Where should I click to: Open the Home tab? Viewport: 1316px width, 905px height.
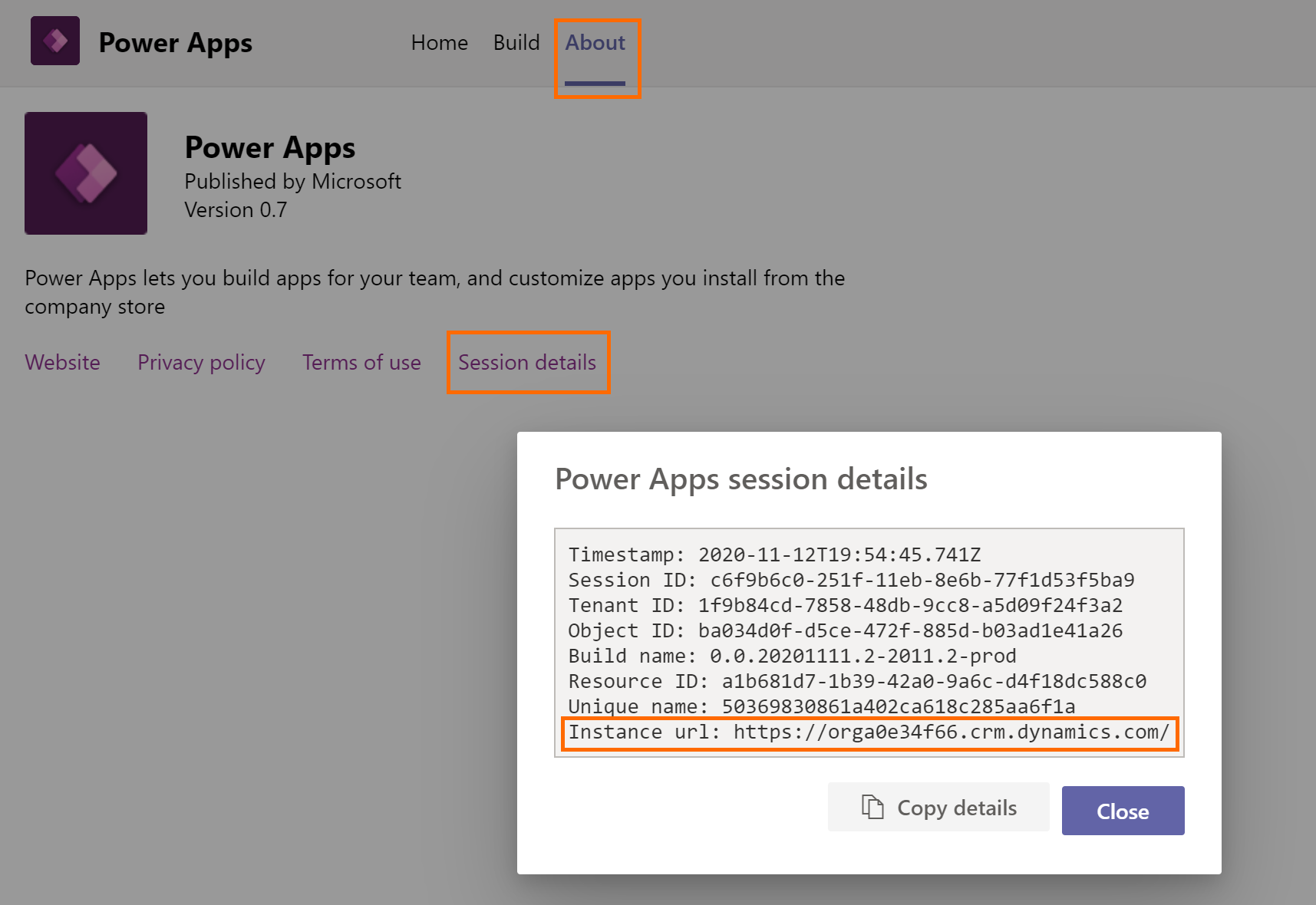pyautogui.click(x=440, y=43)
